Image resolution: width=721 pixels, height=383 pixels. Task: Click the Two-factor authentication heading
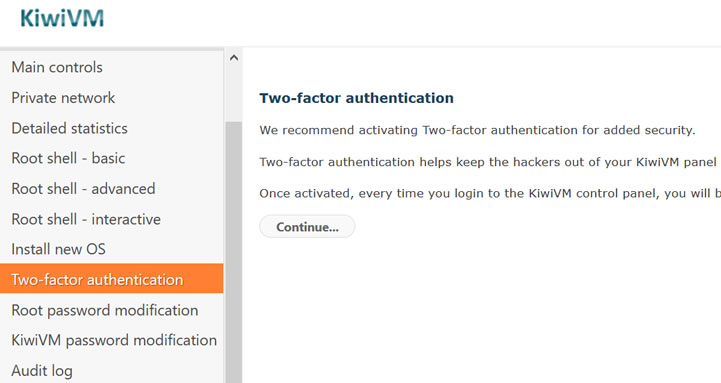coord(356,98)
